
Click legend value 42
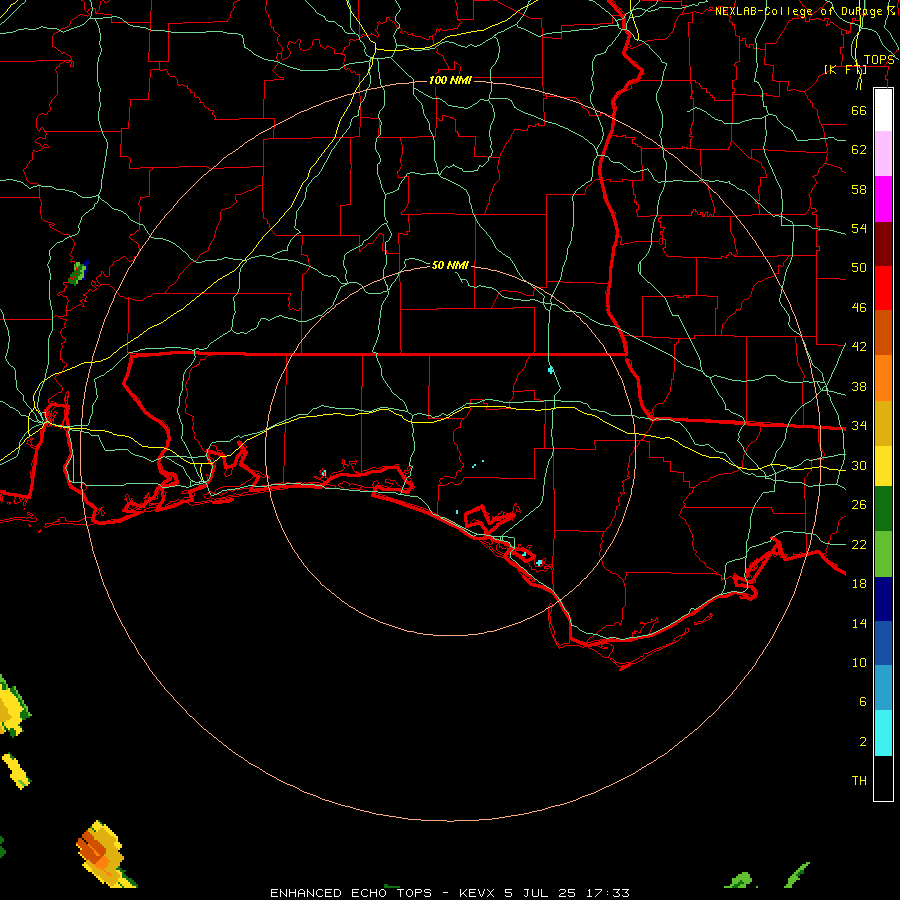click(859, 347)
